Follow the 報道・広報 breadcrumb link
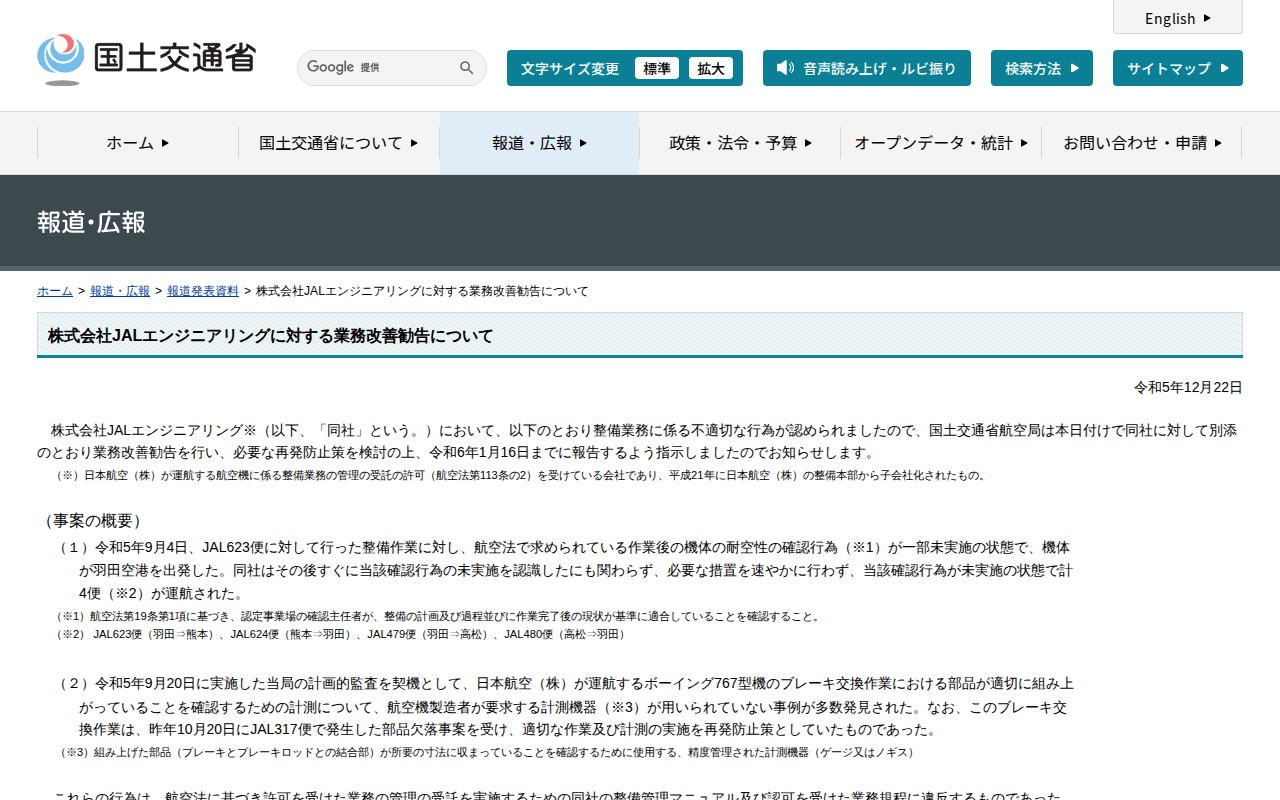The height and width of the screenshot is (800, 1280). [120, 291]
